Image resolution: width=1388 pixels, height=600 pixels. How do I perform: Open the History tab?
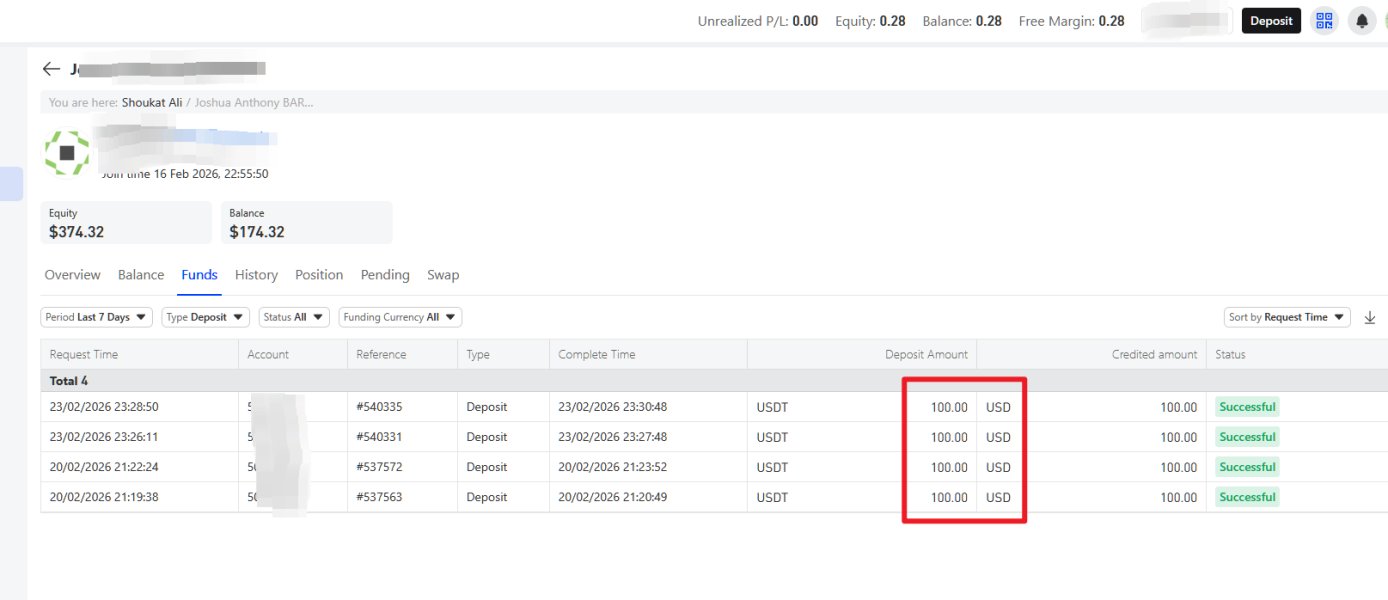(256, 275)
